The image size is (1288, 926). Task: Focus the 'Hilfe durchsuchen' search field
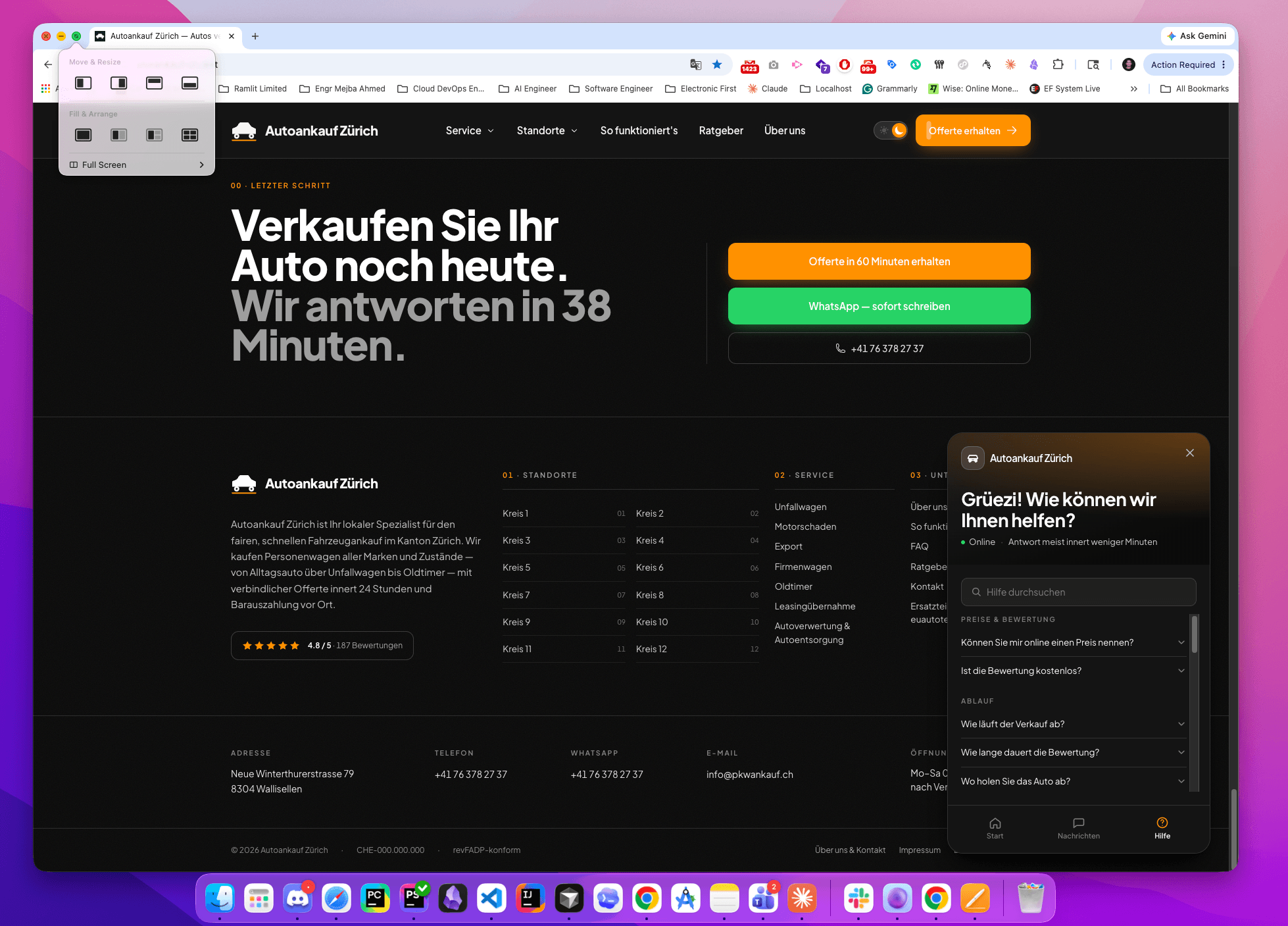[1079, 592]
